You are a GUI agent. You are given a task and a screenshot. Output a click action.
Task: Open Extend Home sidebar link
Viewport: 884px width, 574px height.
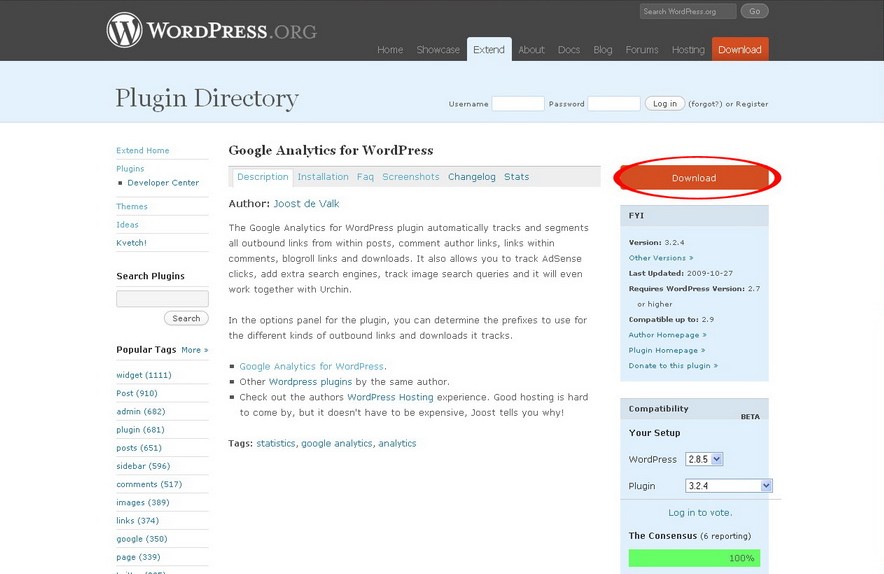[x=143, y=151]
